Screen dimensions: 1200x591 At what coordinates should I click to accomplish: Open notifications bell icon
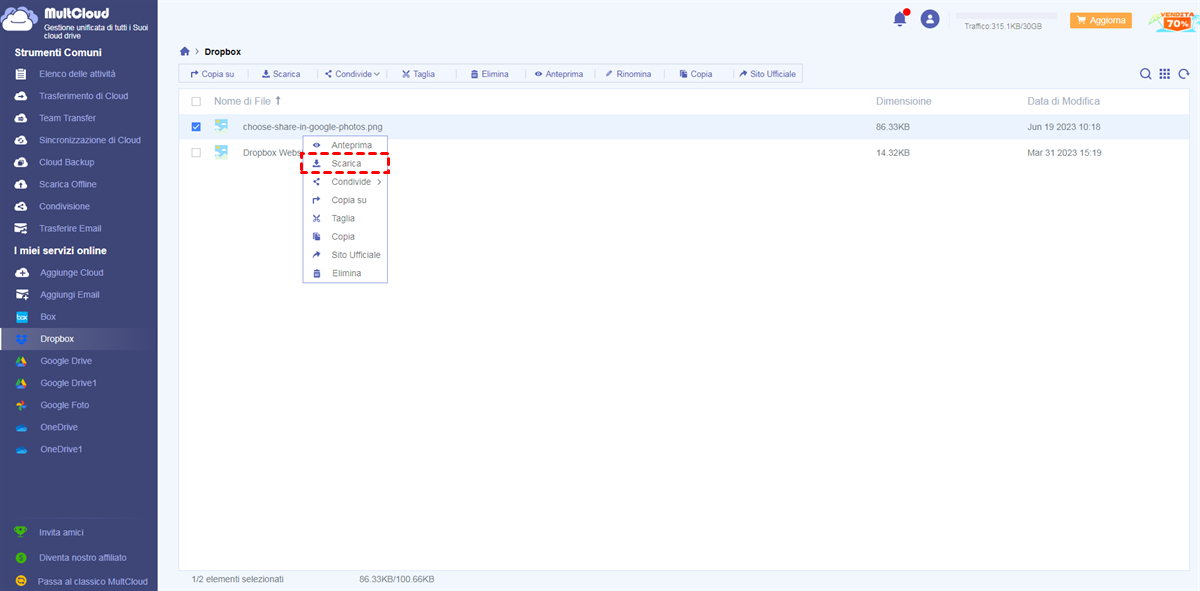(900, 19)
